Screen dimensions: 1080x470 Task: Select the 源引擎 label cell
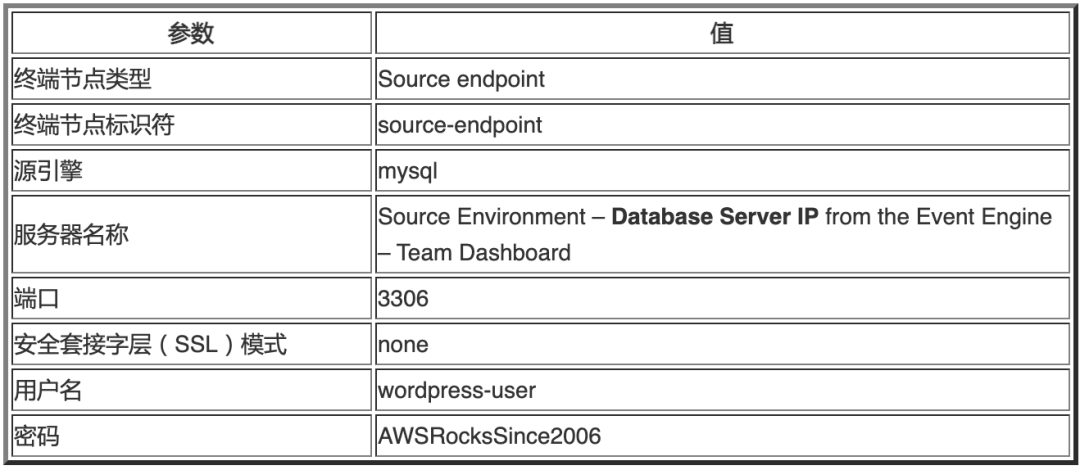click(x=46, y=172)
